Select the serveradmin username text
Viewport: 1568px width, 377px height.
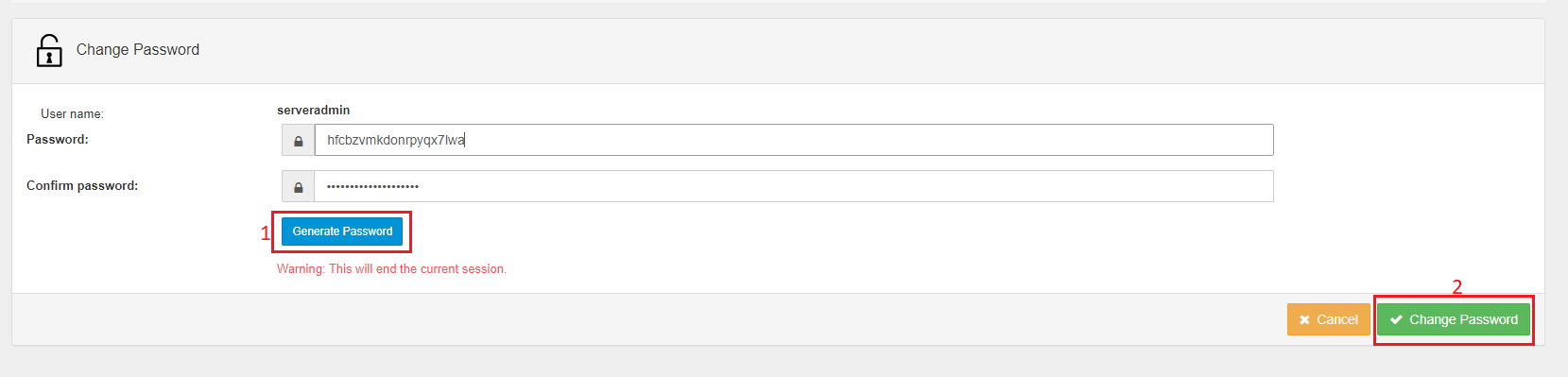[x=313, y=111]
